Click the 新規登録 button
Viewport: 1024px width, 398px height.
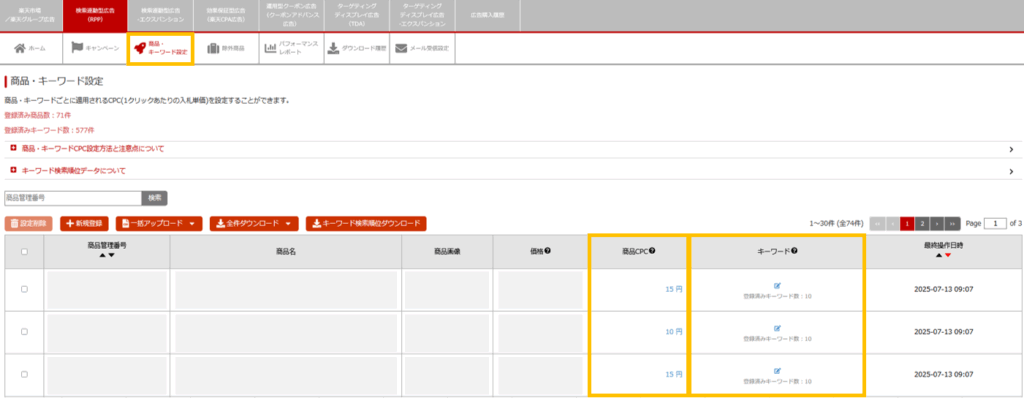pyautogui.click(x=84, y=224)
